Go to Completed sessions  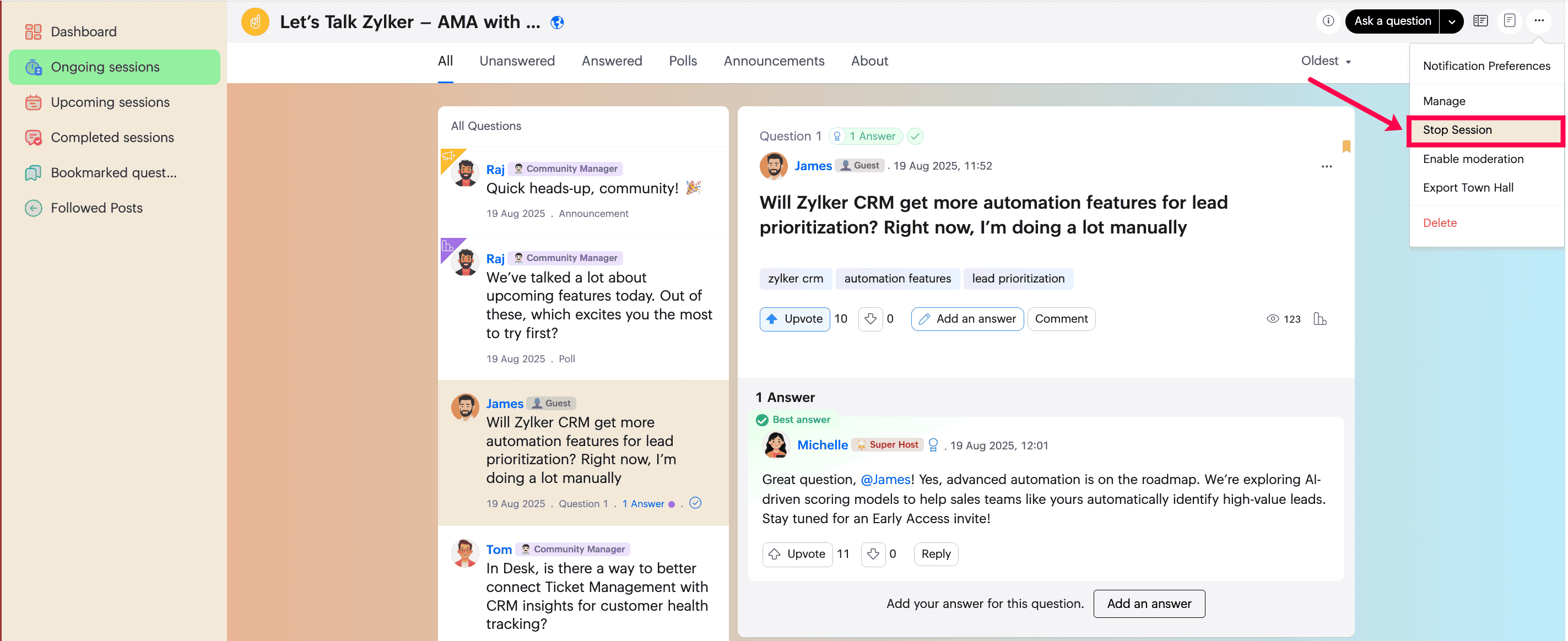[x=115, y=138]
